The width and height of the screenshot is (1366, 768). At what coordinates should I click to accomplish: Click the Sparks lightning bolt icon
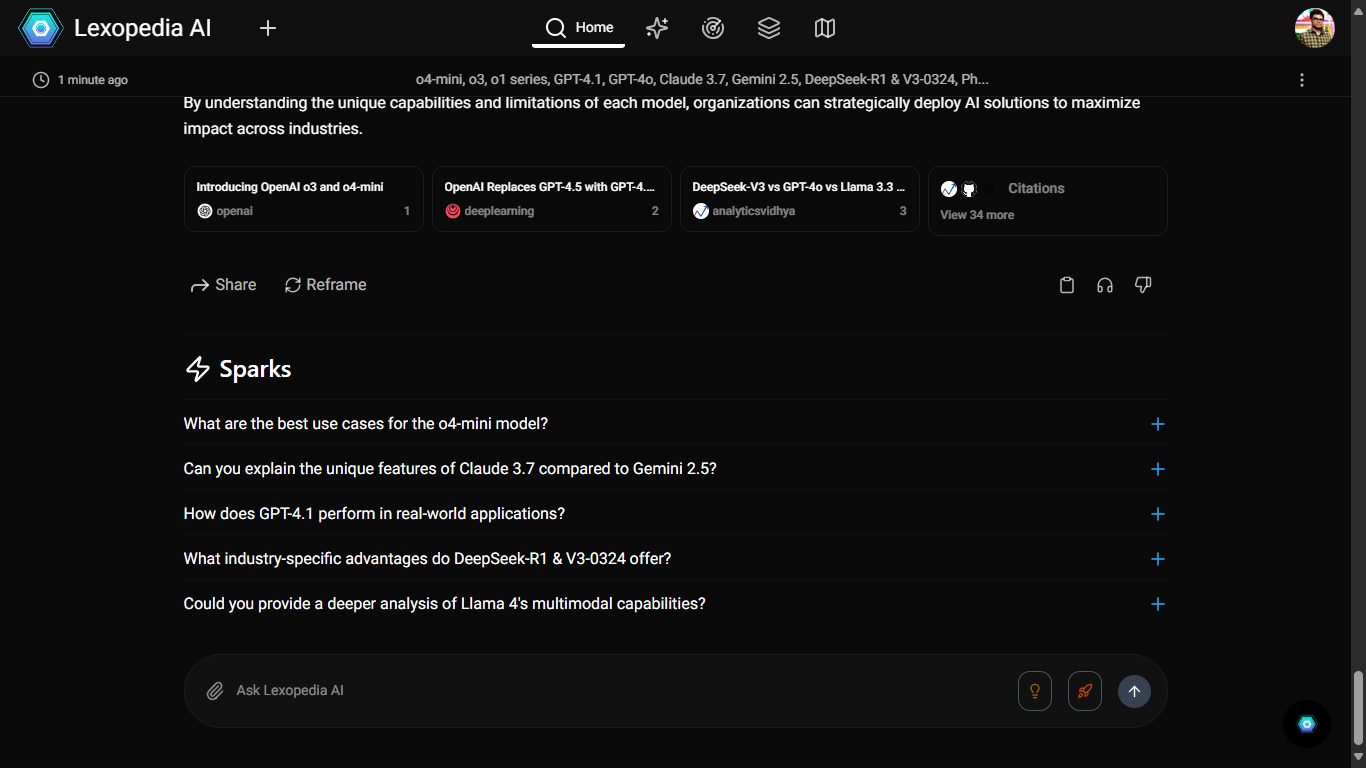click(198, 369)
